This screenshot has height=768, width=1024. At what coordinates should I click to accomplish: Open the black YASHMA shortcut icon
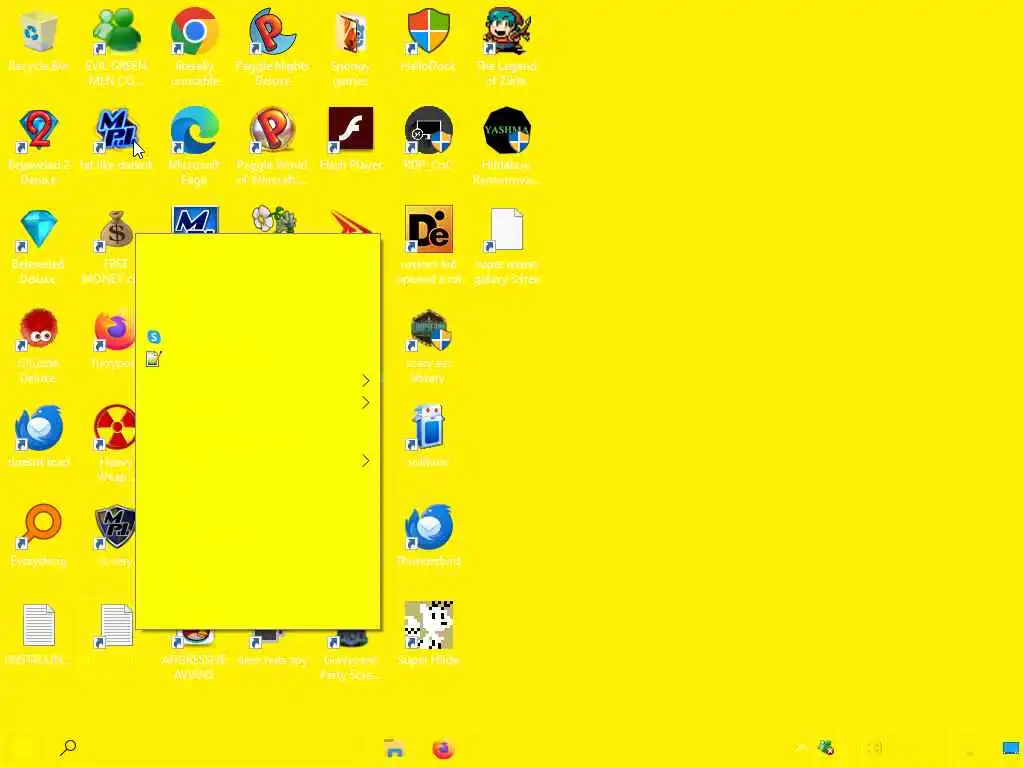[x=506, y=130]
